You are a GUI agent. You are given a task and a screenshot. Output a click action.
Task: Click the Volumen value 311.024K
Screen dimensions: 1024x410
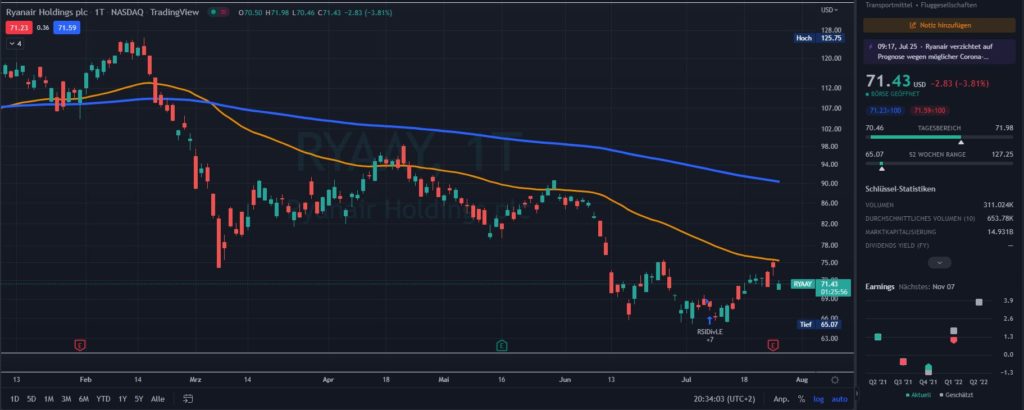point(999,205)
